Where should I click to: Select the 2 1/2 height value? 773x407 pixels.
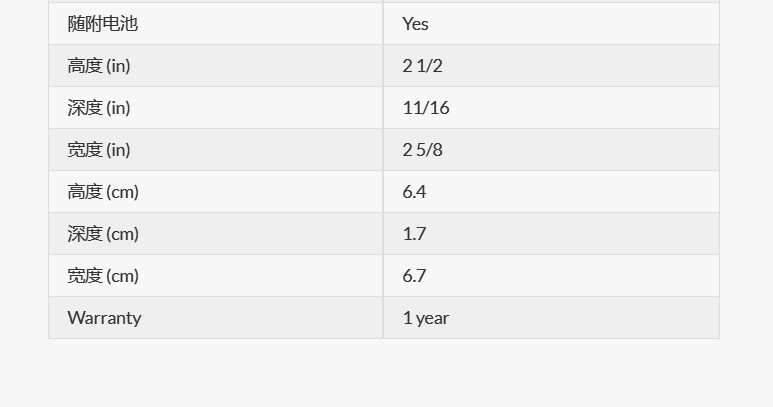tap(422, 66)
